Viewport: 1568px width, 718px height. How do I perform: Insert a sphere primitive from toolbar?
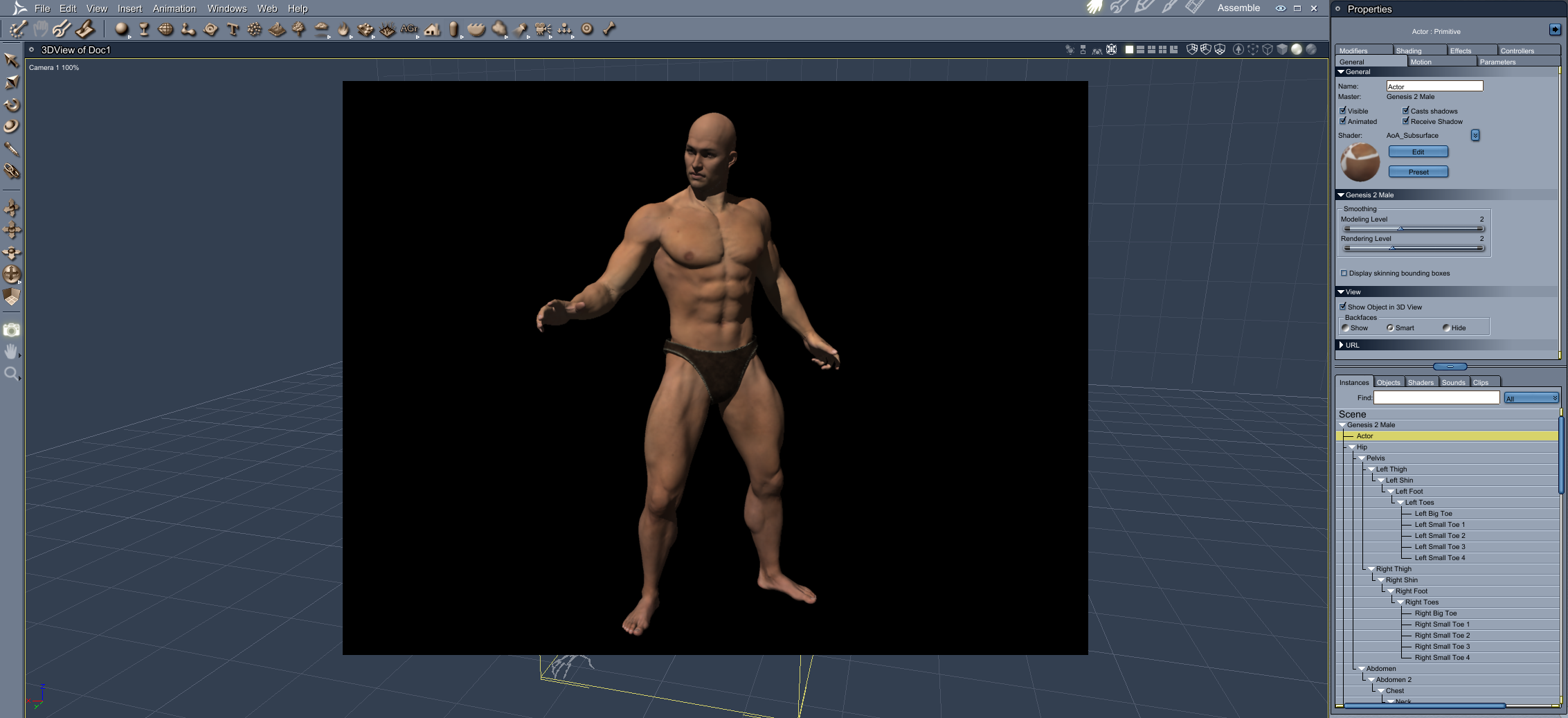(x=122, y=29)
